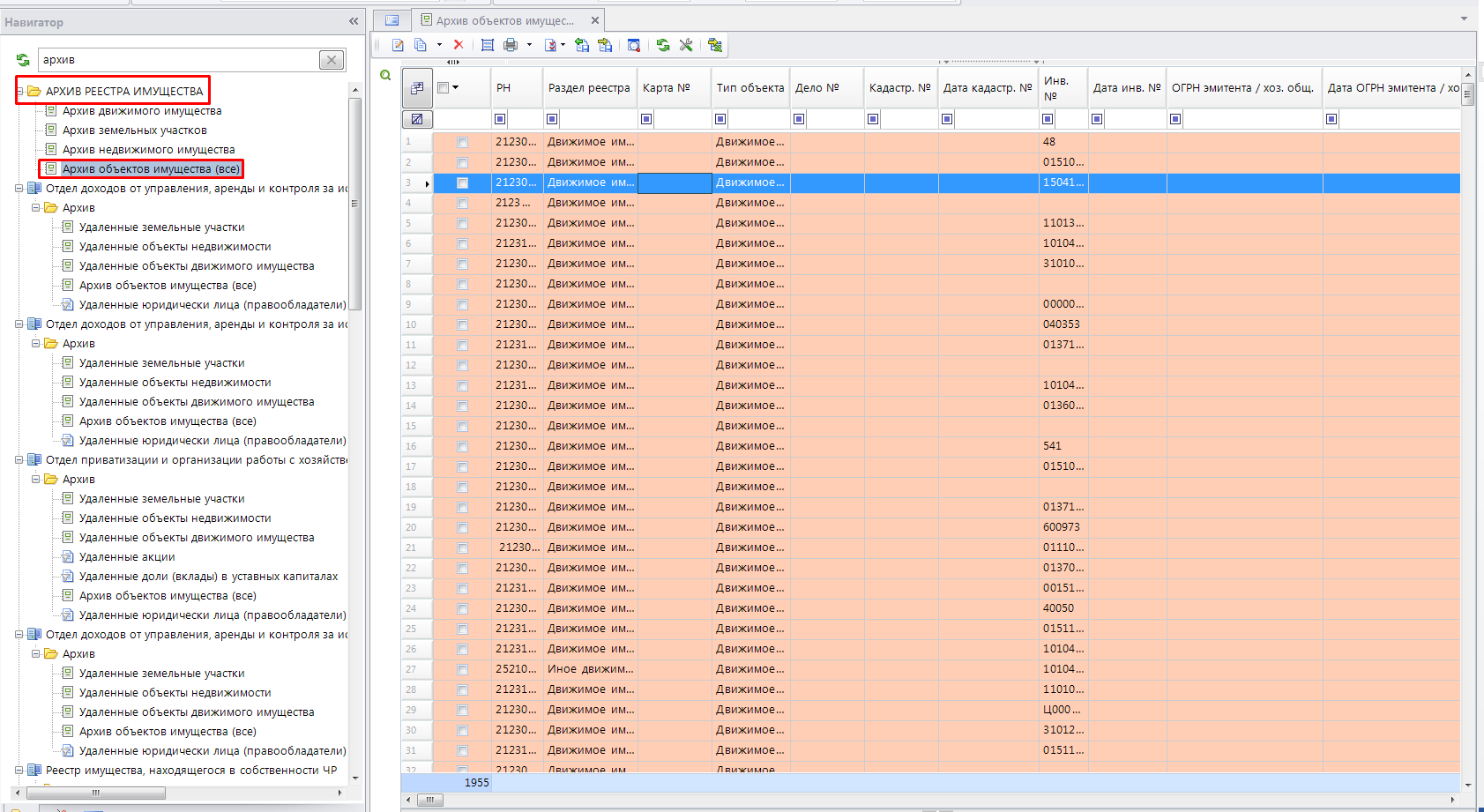
Task: Open the filter condition under Тип объекта column
Action: coord(720,119)
